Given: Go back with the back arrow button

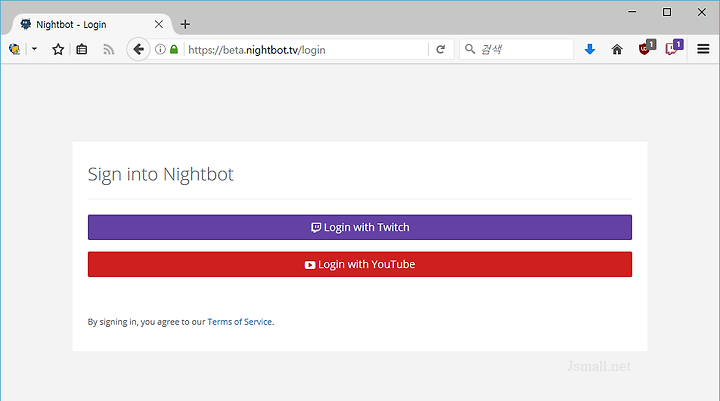Looking at the screenshot, I should point(138,49).
